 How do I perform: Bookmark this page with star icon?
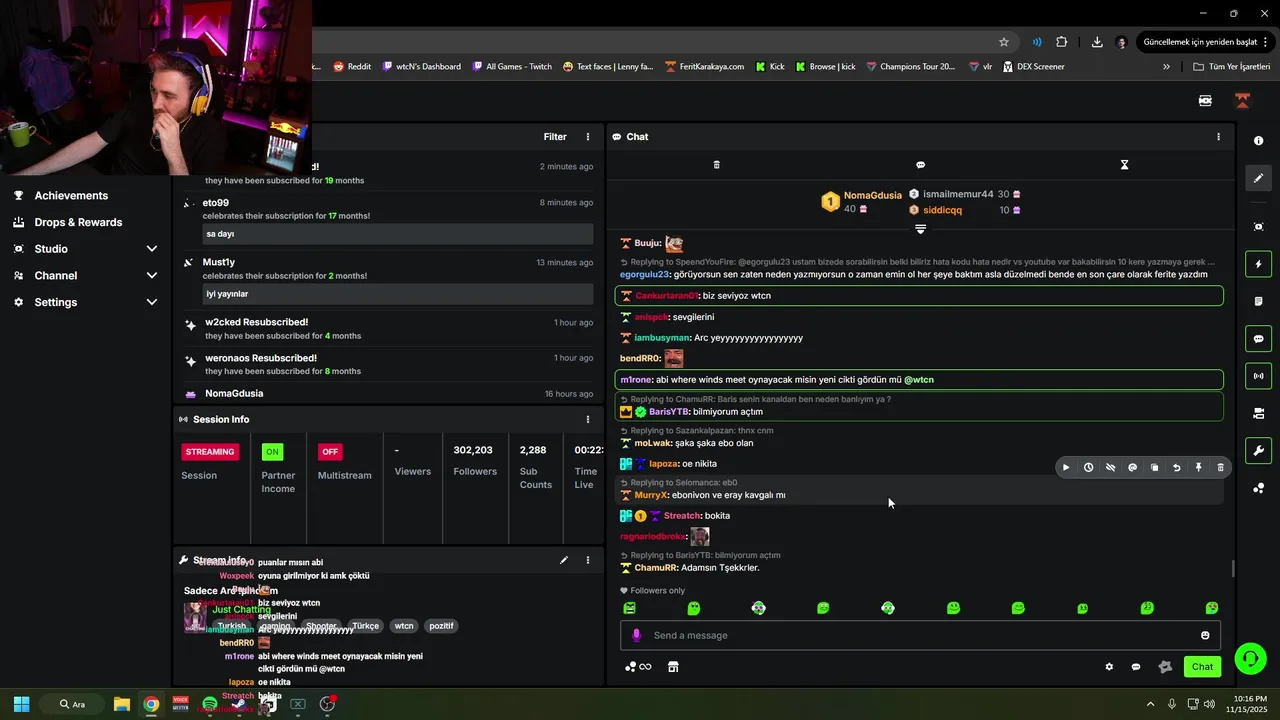pos(1004,42)
